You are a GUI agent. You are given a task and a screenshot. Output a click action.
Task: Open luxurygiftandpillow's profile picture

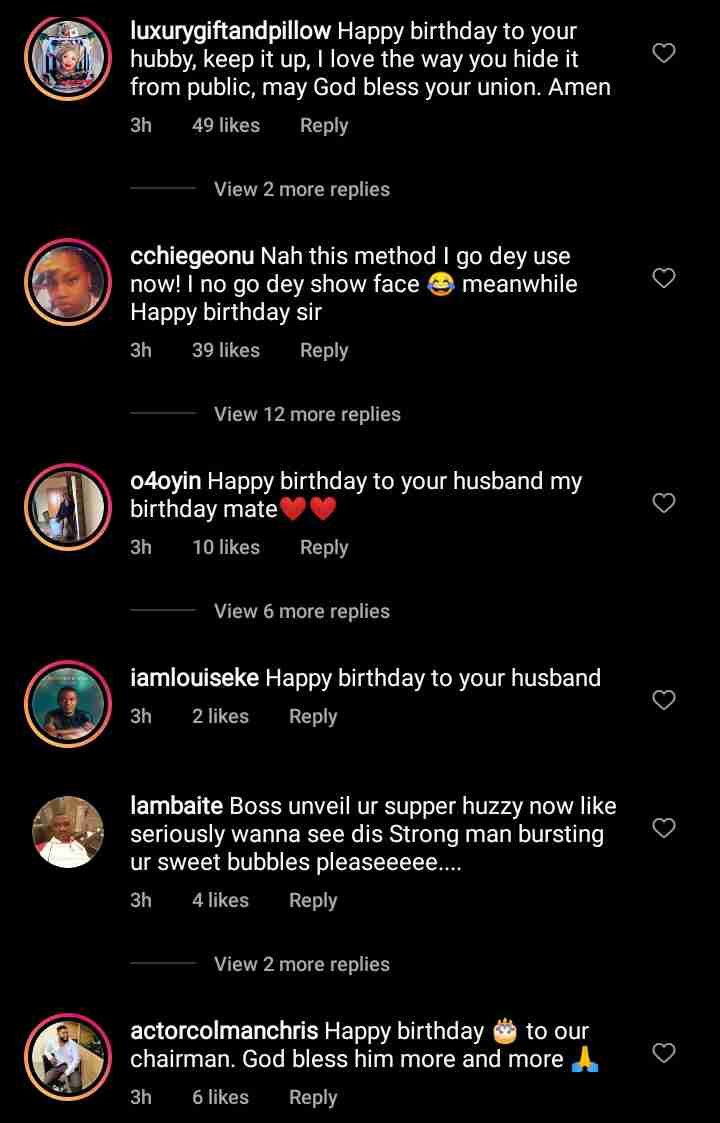[68, 58]
